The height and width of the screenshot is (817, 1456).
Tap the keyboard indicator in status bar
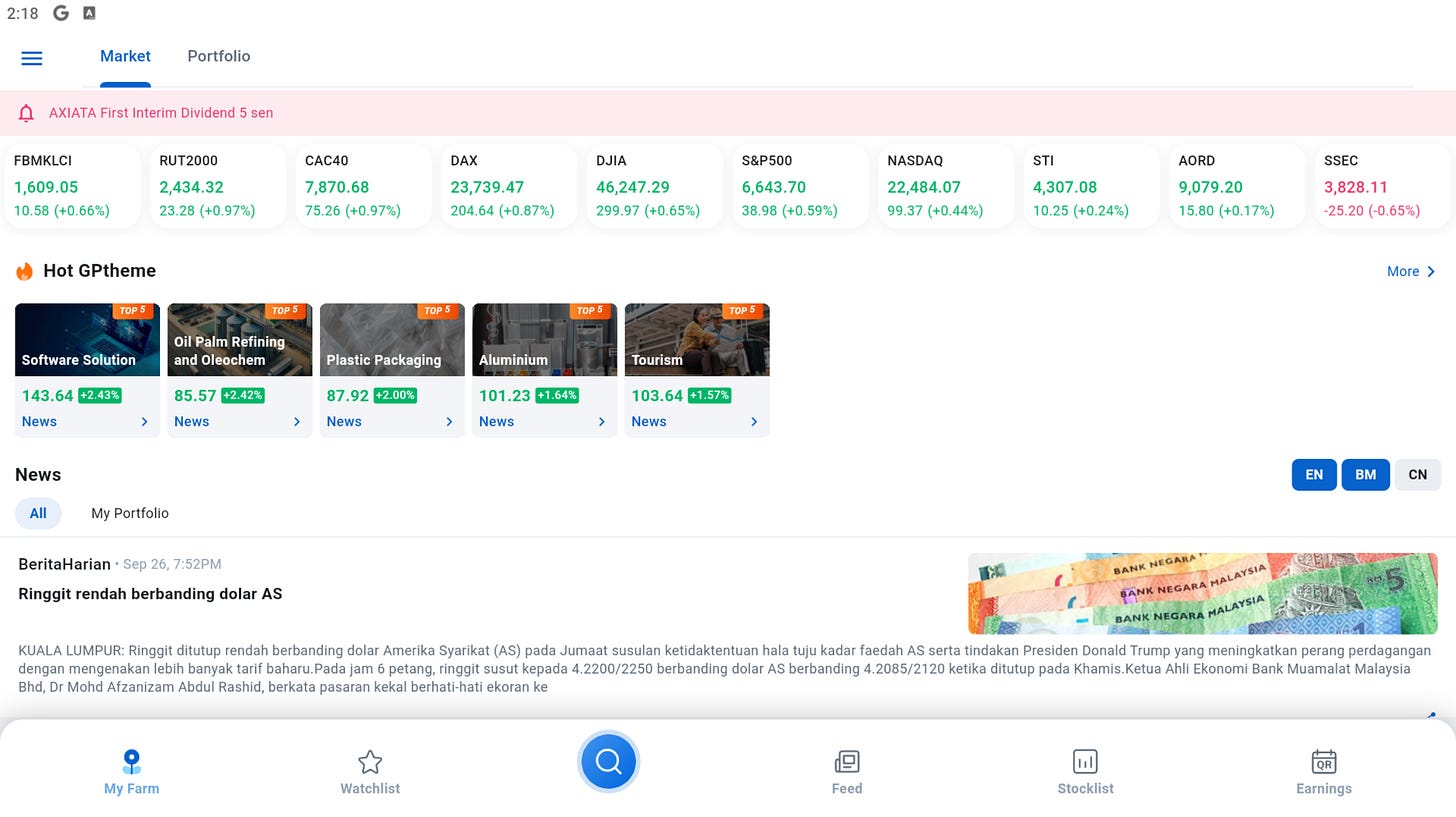tap(89, 13)
